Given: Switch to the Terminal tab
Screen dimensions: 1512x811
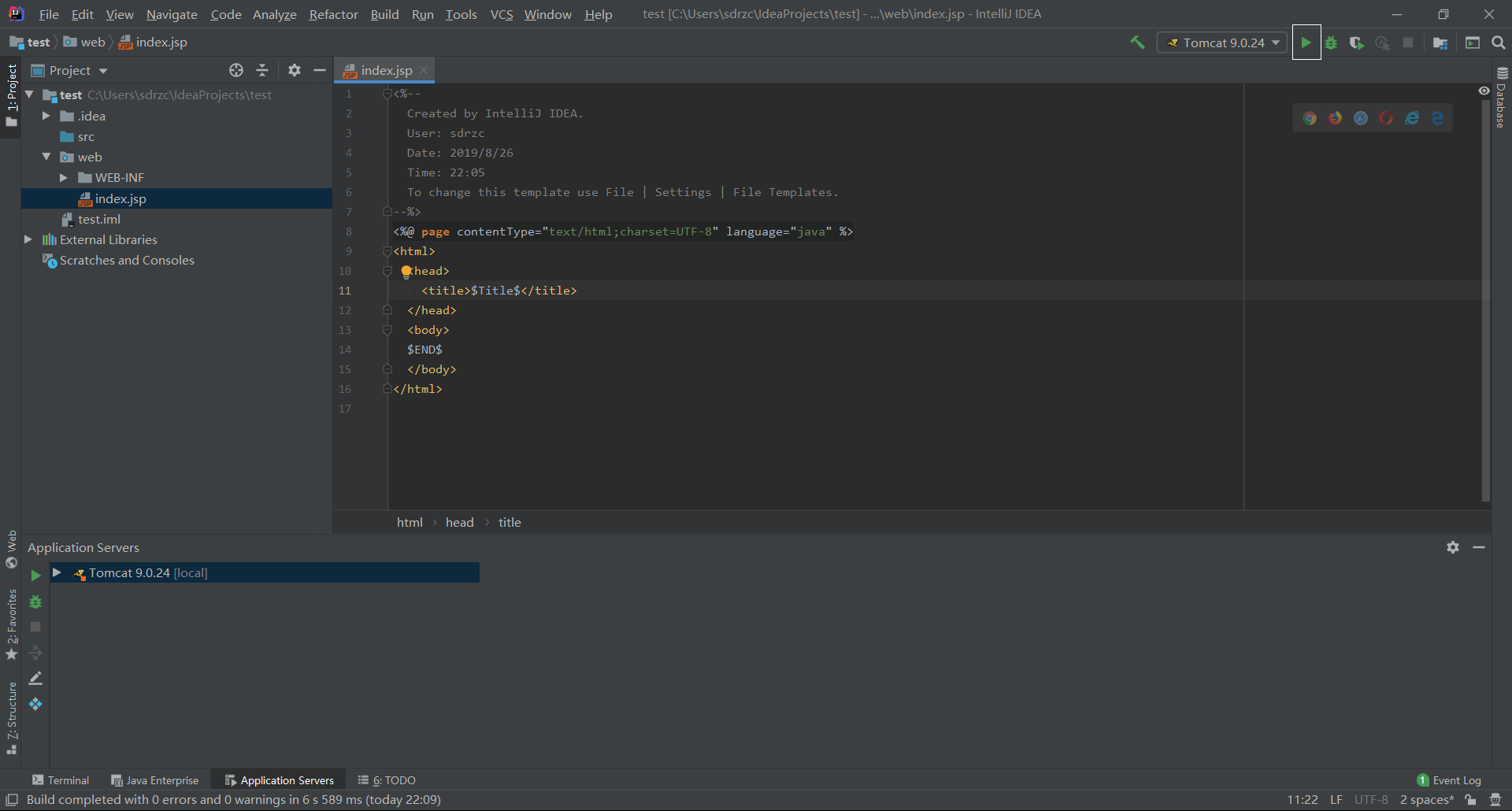Looking at the screenshot, I should pos(61,780).
